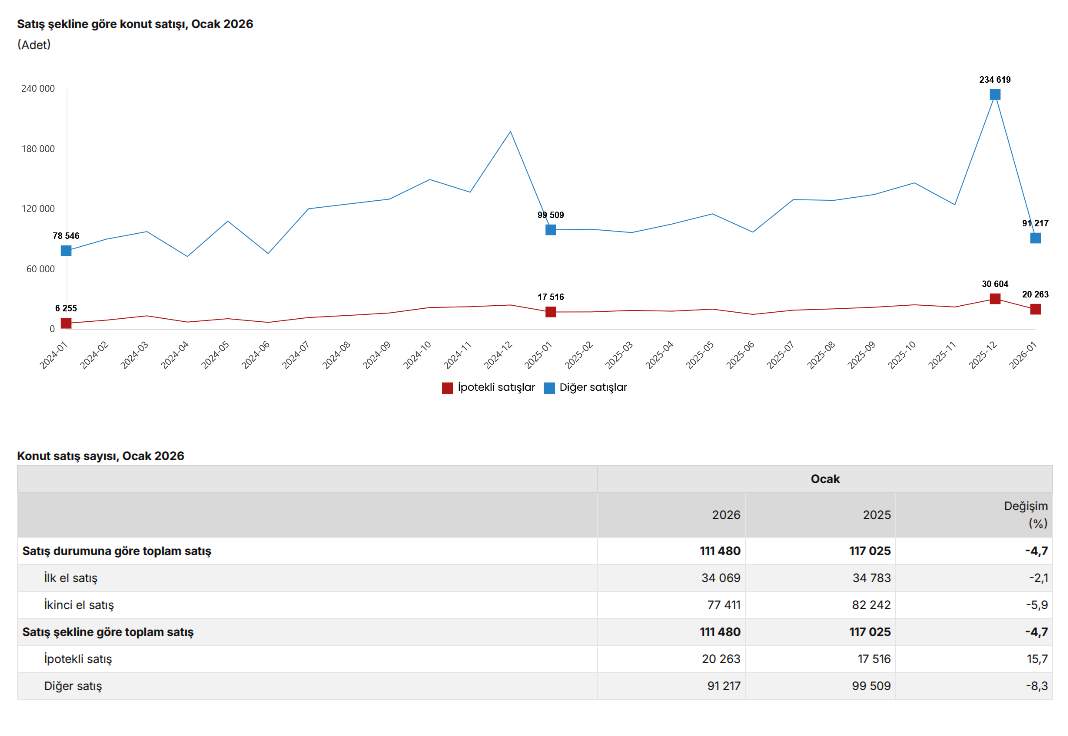Screen dimensions: 1068x736
Task: Click the blue 91 217 marker at 2026-01
Action: pos(1036,238)
